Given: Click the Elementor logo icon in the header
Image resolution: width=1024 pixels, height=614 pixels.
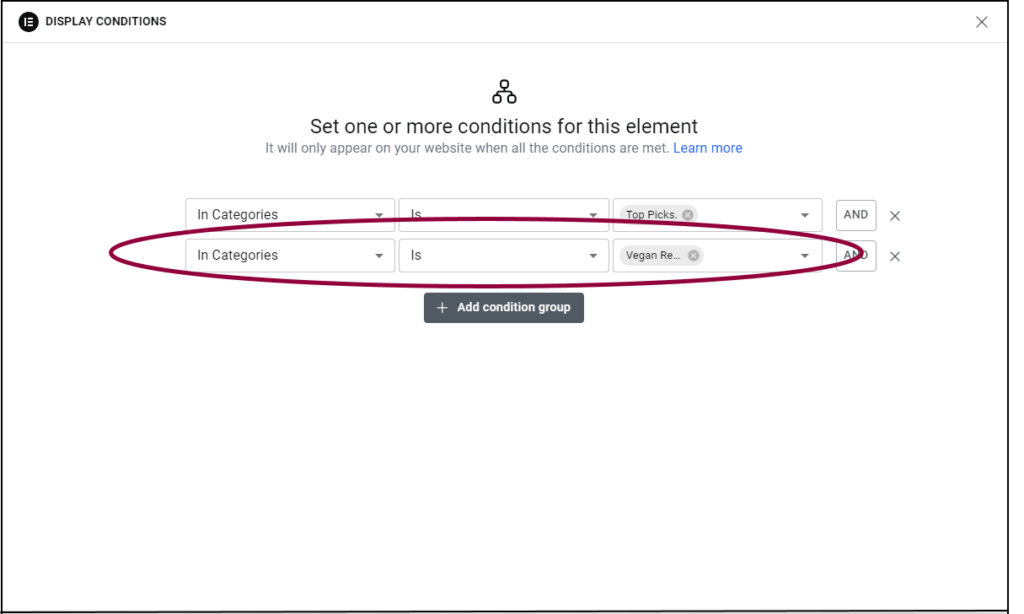Looking at the screenshot, I should (28, 21).
